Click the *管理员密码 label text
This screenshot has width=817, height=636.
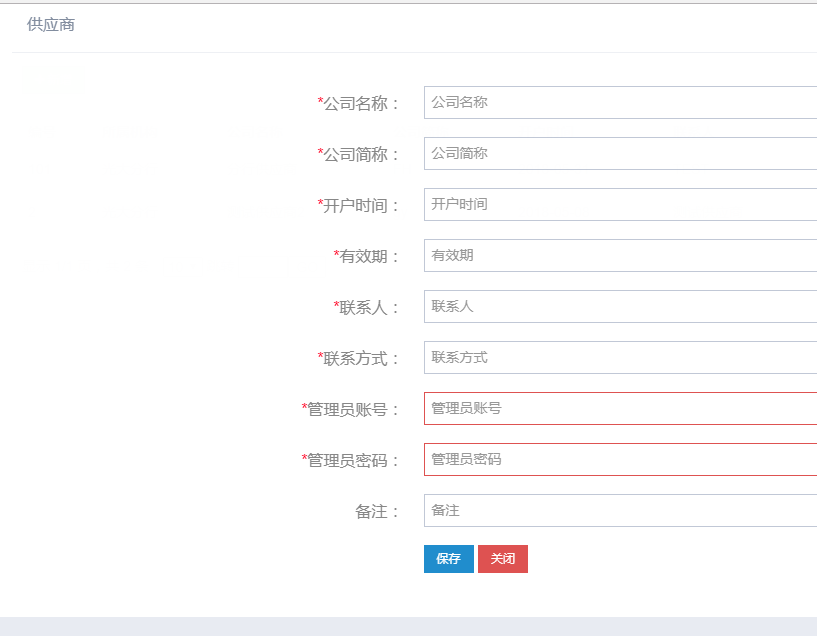coord(350,460)
